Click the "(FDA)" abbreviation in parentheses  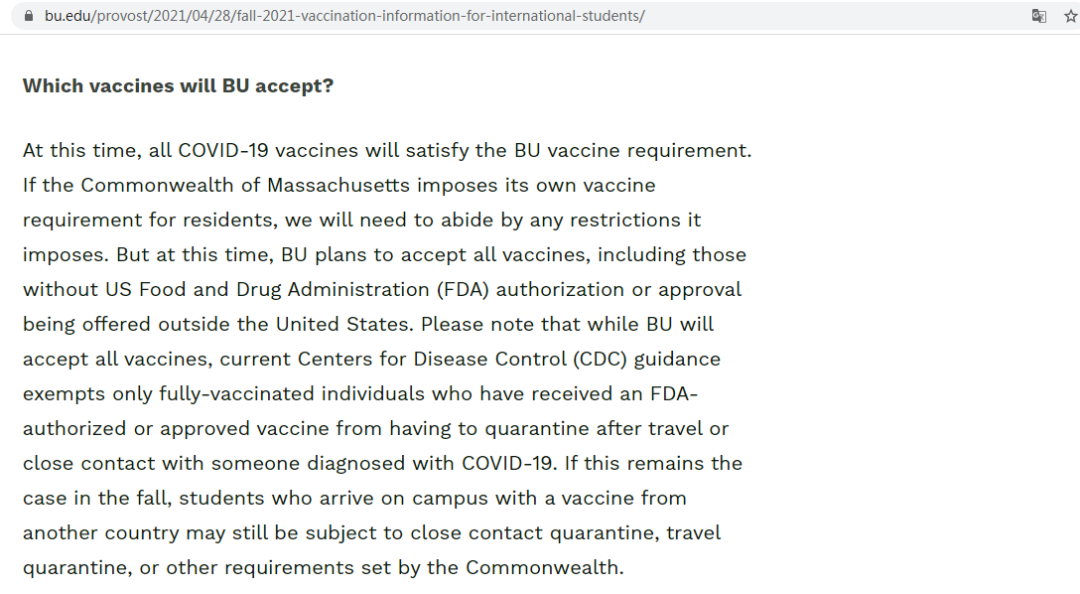463,289
